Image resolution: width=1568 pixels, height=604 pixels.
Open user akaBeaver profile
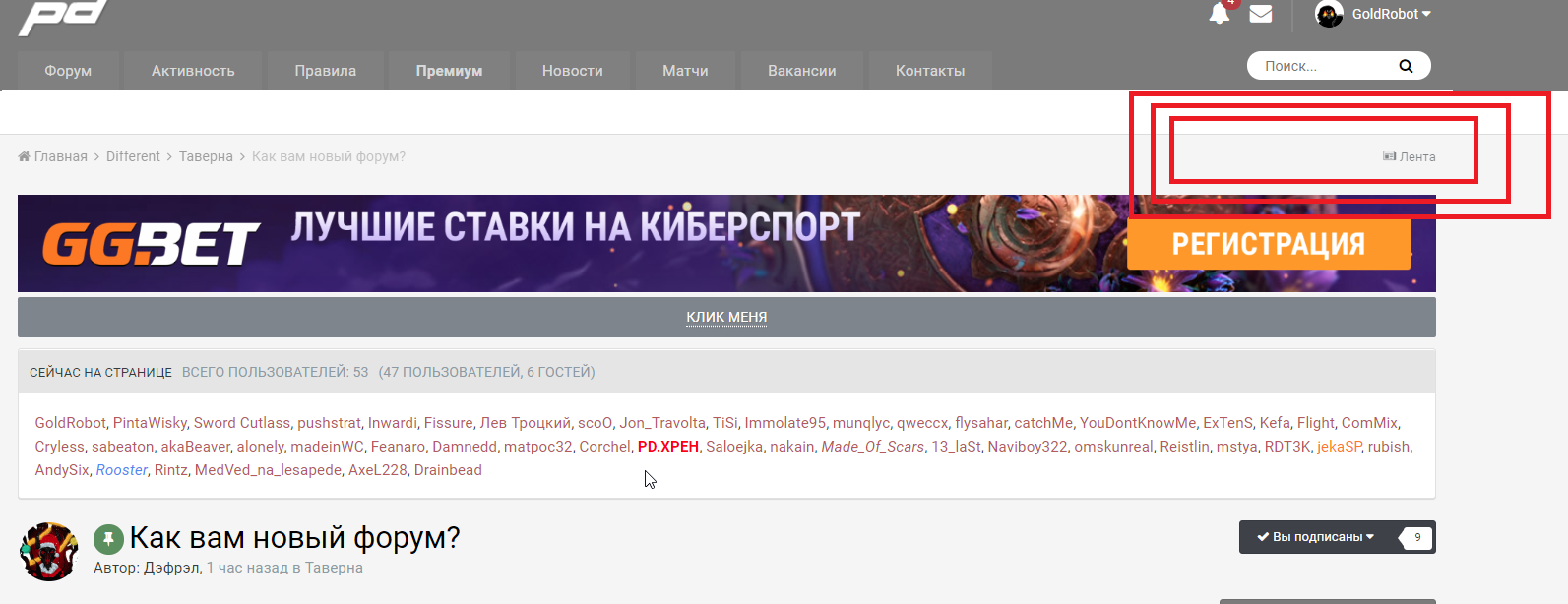196,447
